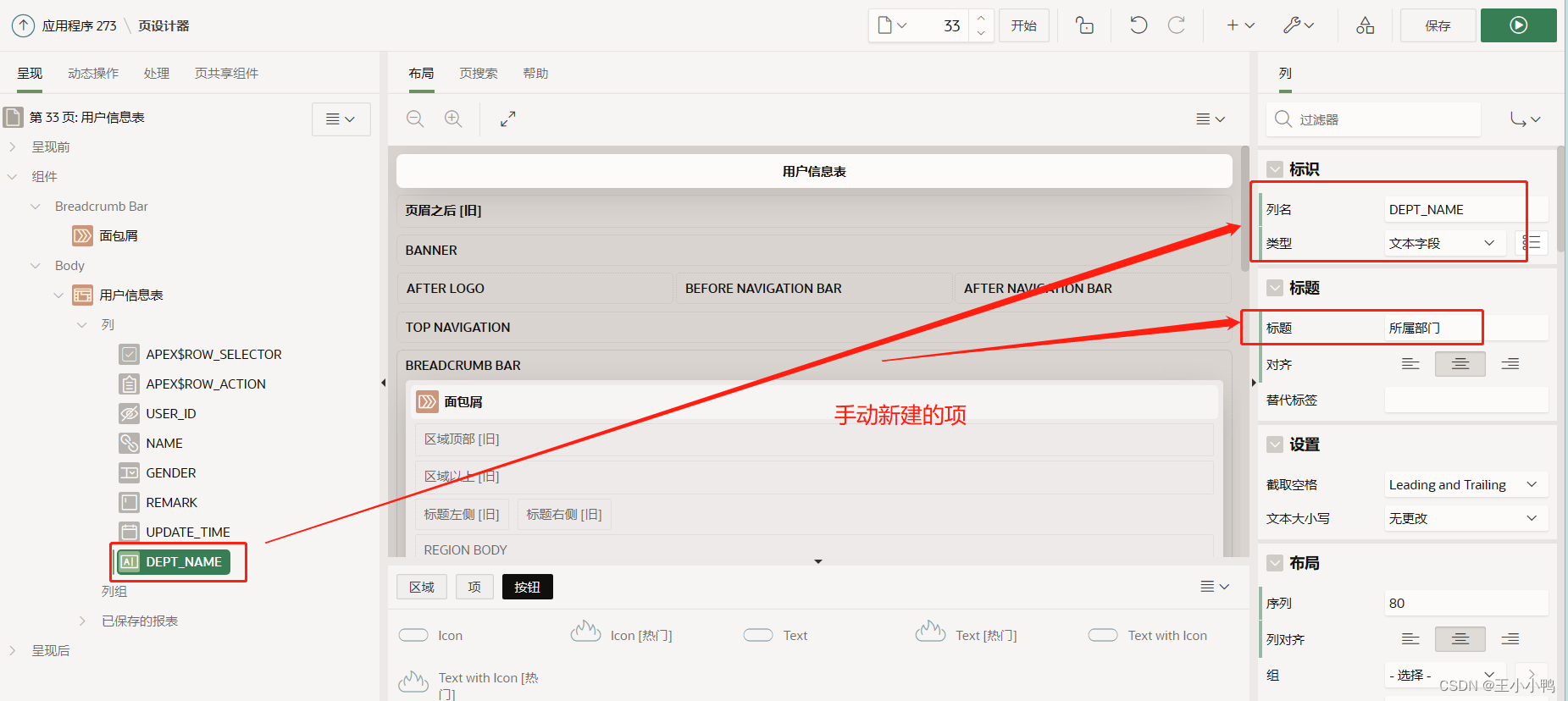Image resolution: width=1568 pixels, height=701 pixels.
Task: Select the hidden USER_ID column icon
Action: (x=129, y=413)
